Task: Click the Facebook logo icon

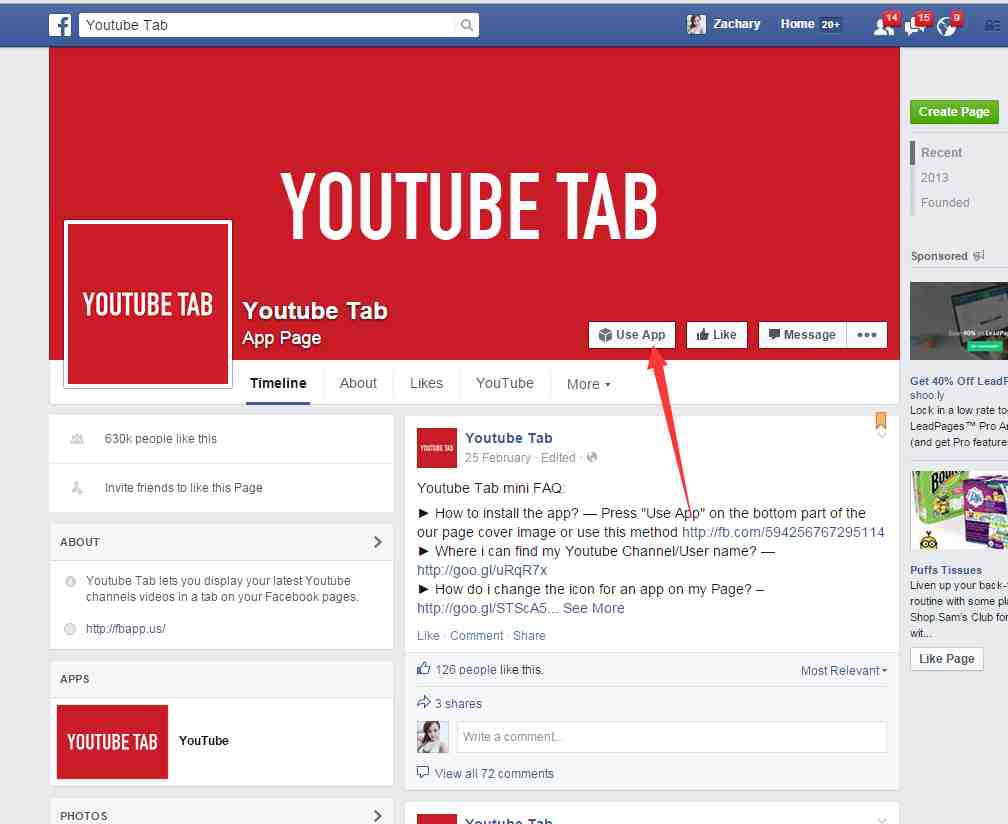Action: (x=60, y=25)
